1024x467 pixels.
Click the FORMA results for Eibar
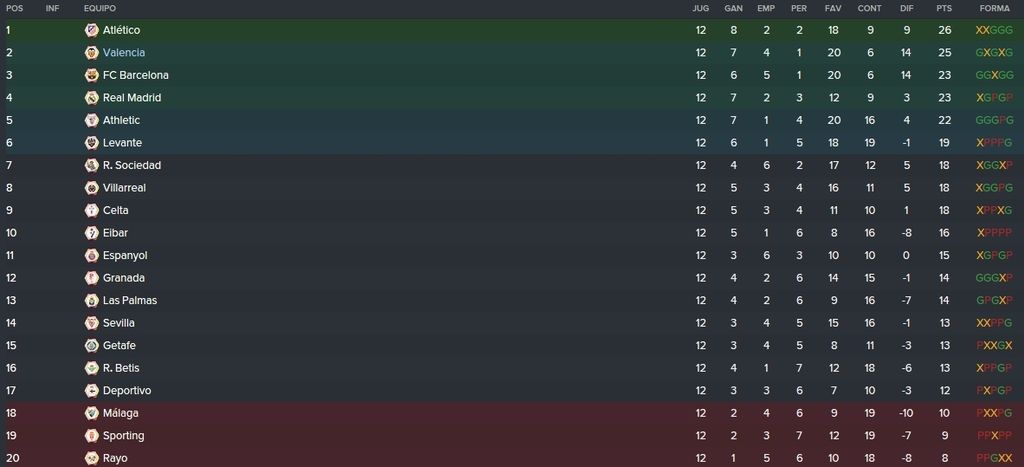[994, 233]
